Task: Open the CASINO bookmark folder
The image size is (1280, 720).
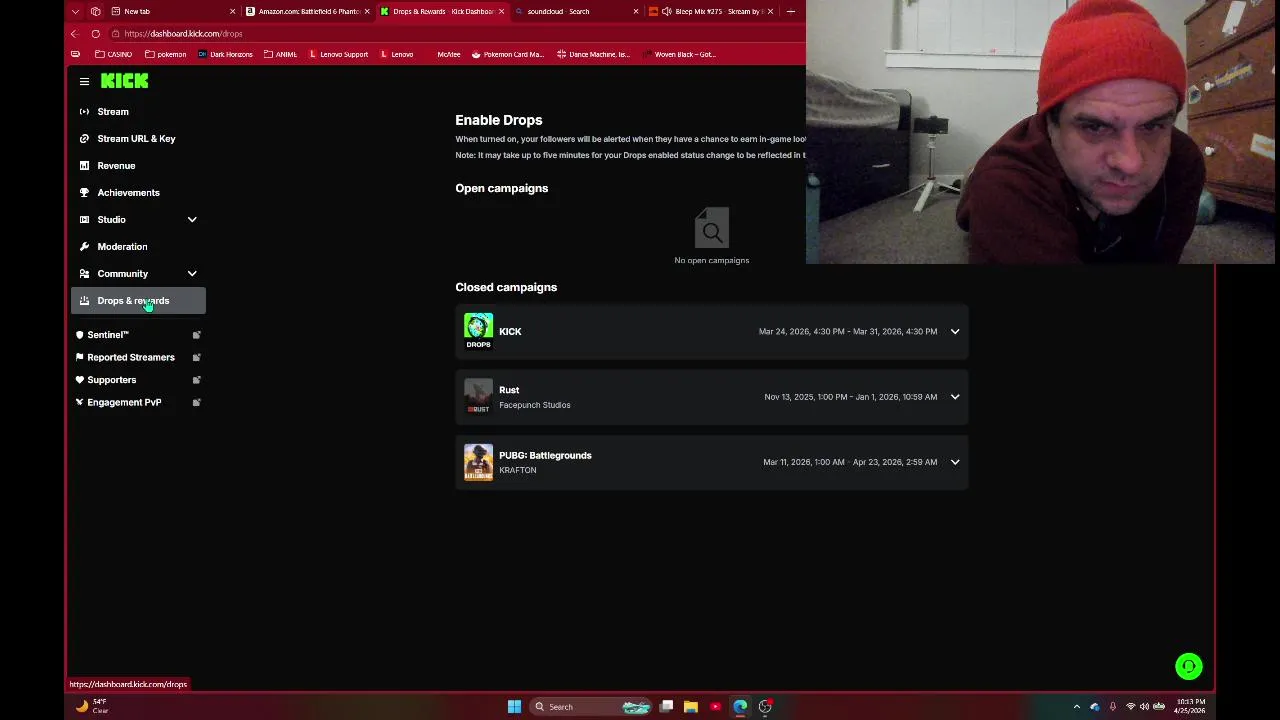Action: [x=113, y=55]
